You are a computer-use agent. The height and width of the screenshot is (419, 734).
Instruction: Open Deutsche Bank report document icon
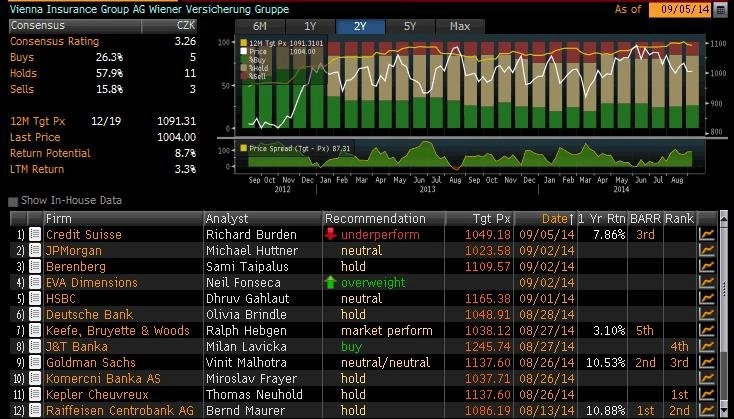35,314
